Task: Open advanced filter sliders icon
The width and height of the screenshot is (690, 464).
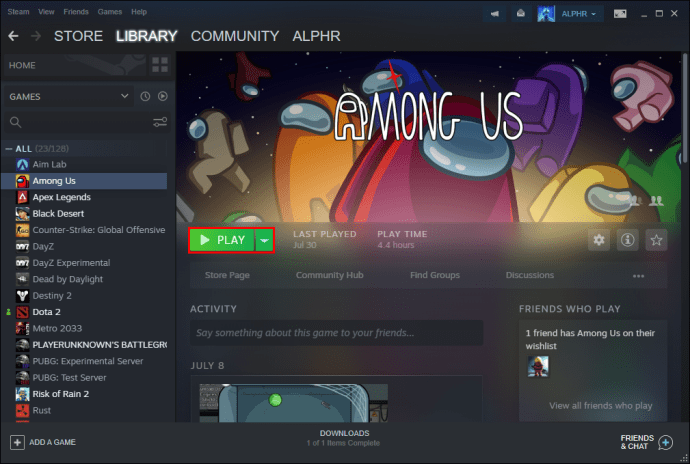Action: (160, 122)
